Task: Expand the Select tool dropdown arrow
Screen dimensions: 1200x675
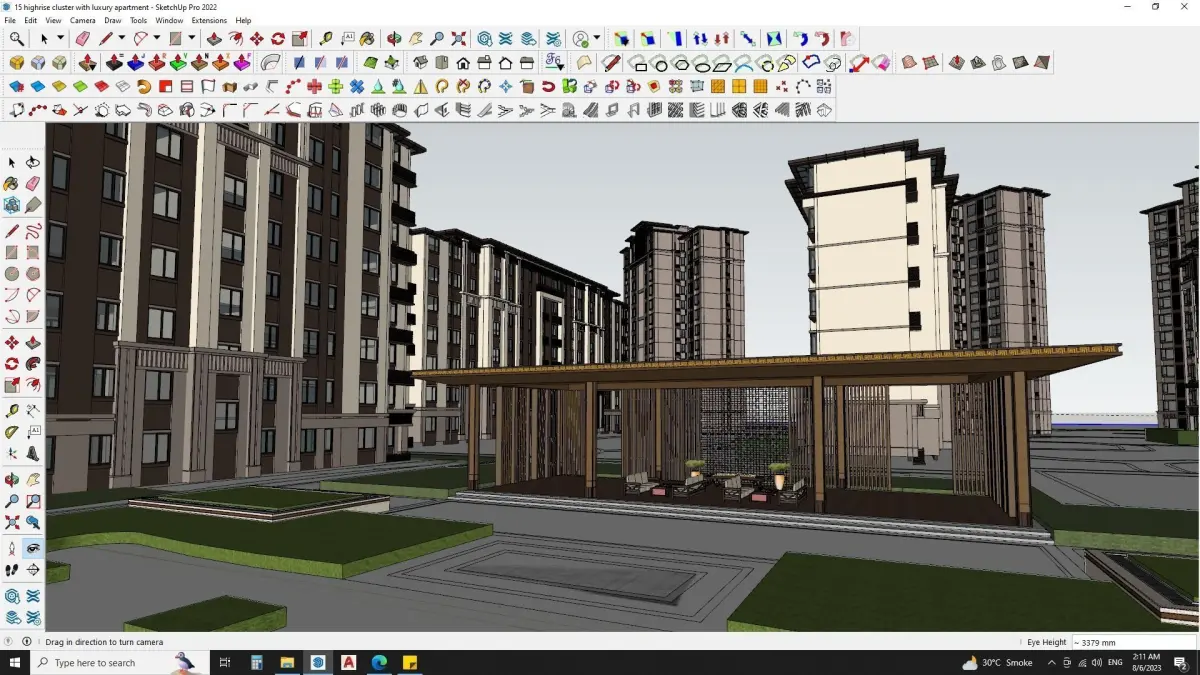Action: click(x=59, y=39)
